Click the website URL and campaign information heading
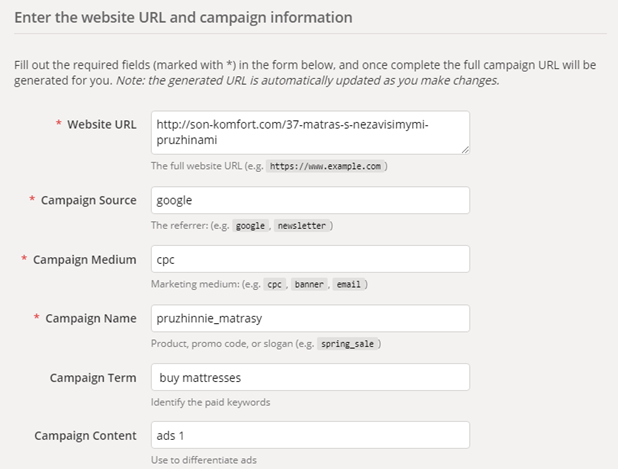 (183, 17)
